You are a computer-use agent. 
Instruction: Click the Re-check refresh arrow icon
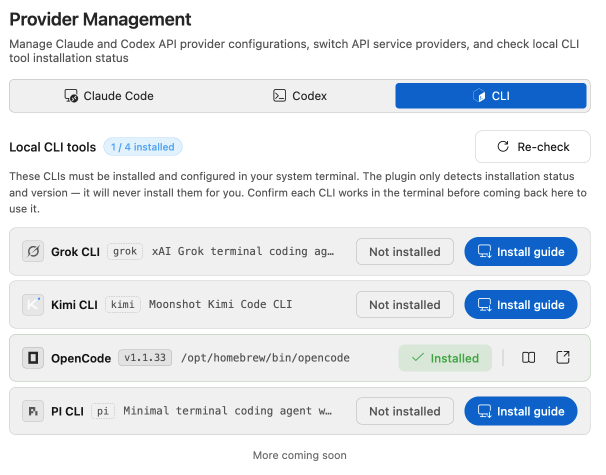coord(503,146)
